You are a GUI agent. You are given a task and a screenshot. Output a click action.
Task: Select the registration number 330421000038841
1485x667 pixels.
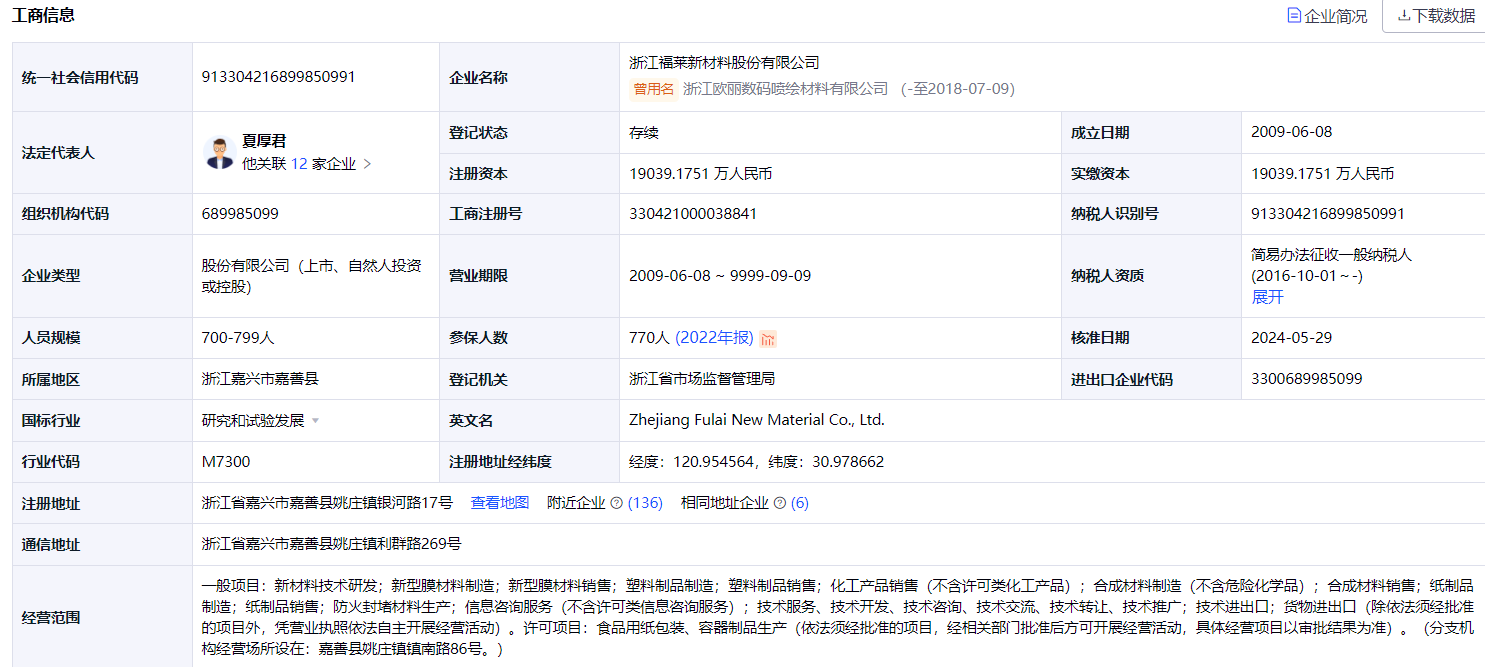point(693,214)
